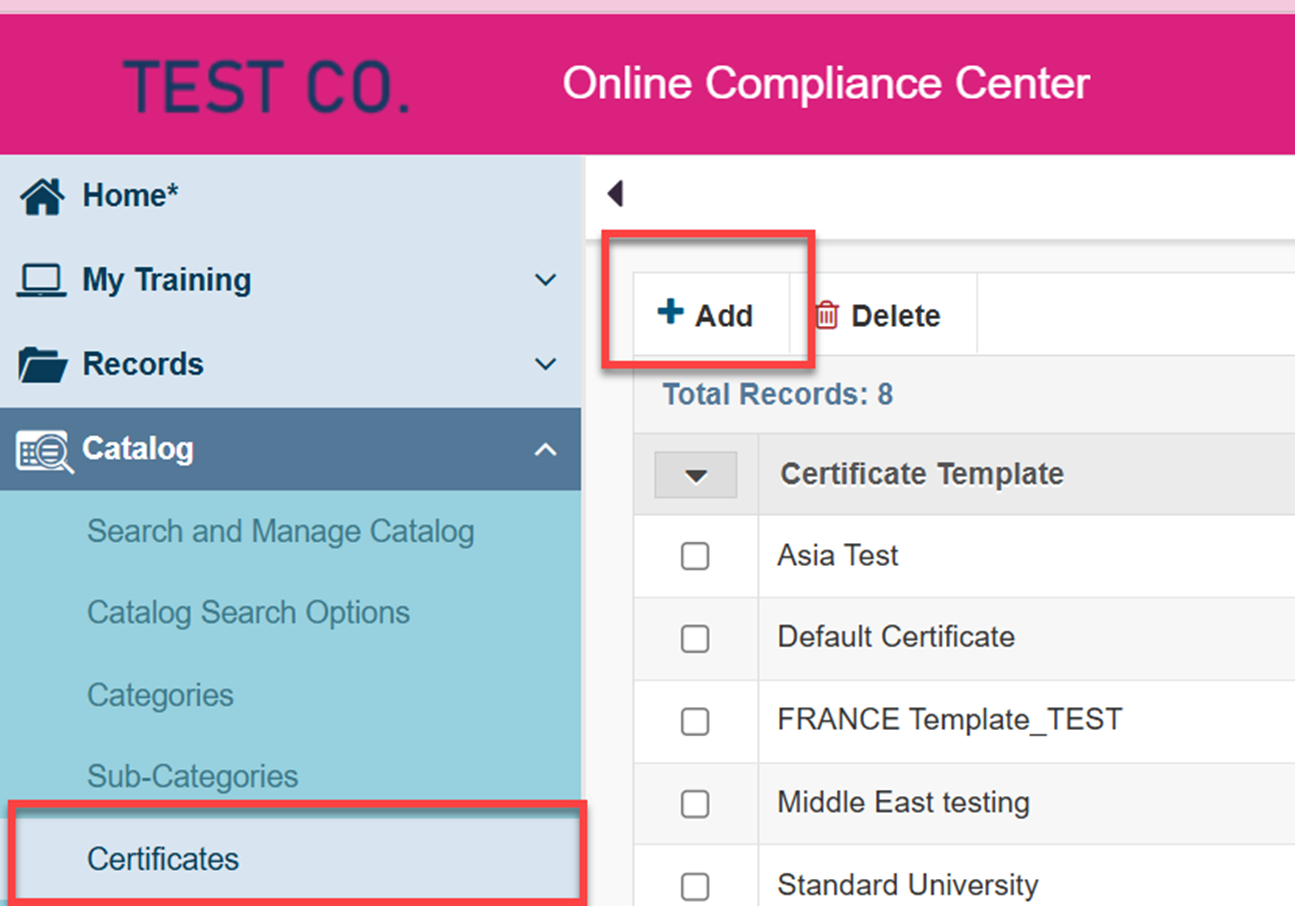Image resolution: width=1295 pixels, height=906 pixels.
Task: Expand the Records chevron
Action: coord(546,364)
